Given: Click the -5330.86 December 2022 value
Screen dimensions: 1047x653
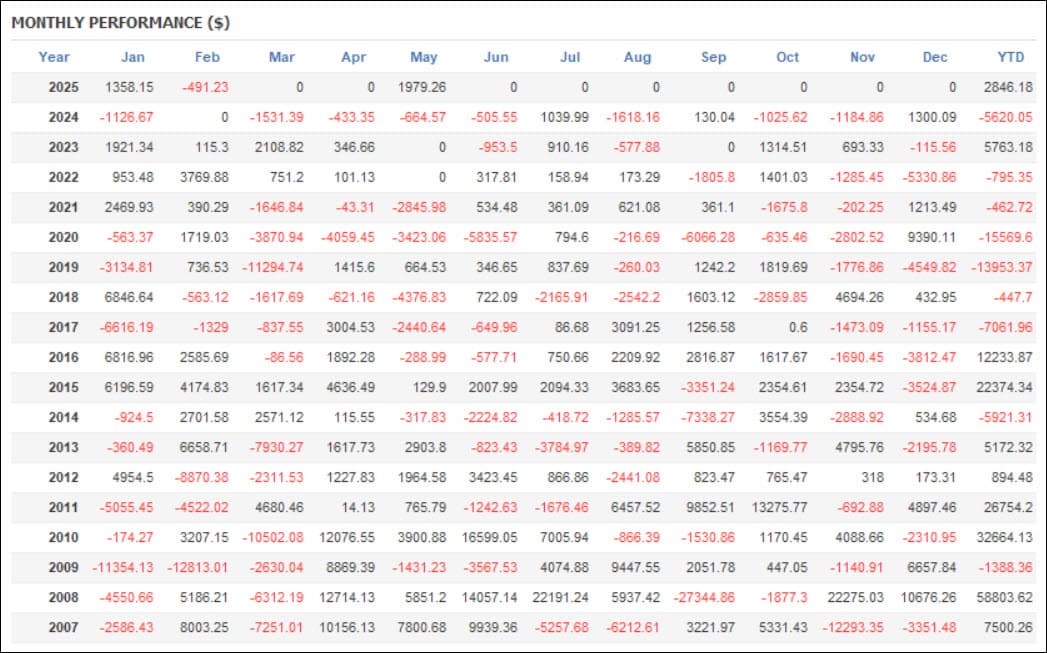Looking at the screenshot, I should point(929,178).
